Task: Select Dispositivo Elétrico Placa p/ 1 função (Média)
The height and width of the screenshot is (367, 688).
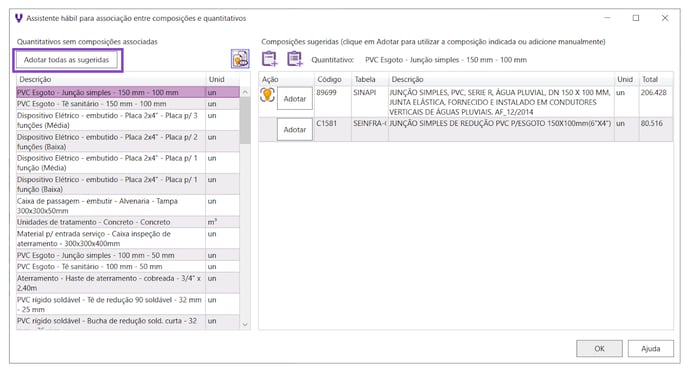Action: [x=128, y=163]
